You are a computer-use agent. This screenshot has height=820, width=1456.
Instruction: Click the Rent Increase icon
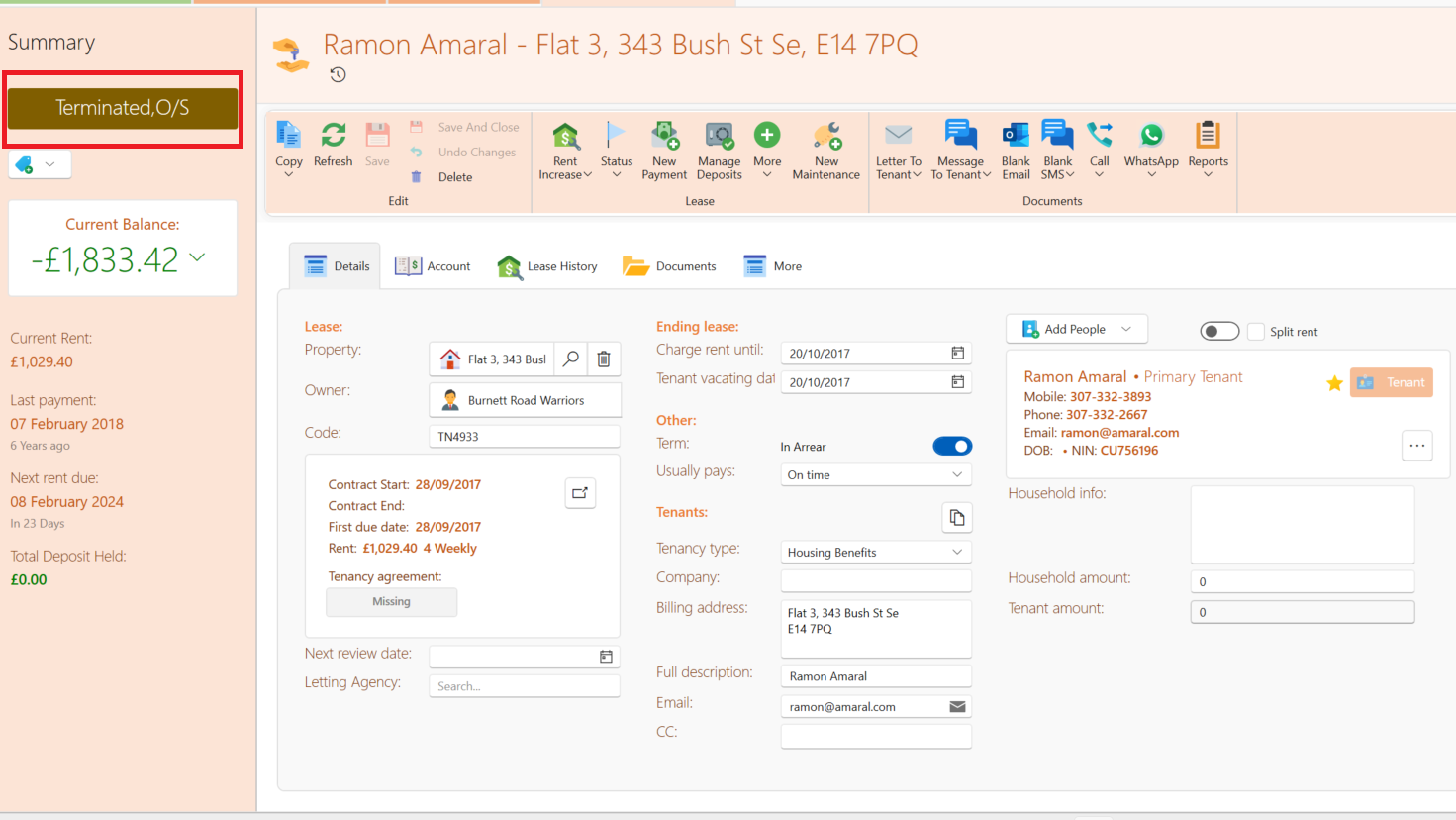pyautogui.click(x=565, y=135)
